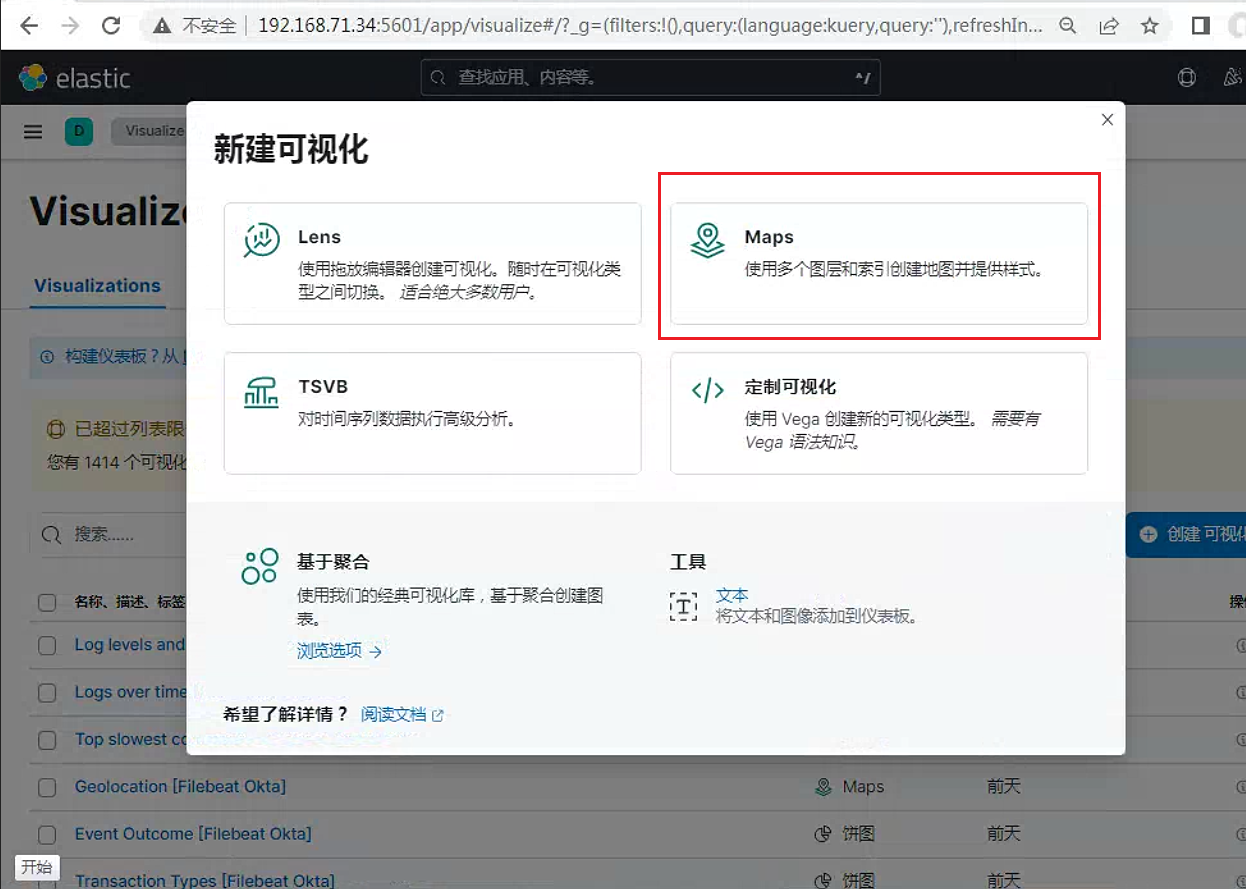Reload the browser page

111,26
